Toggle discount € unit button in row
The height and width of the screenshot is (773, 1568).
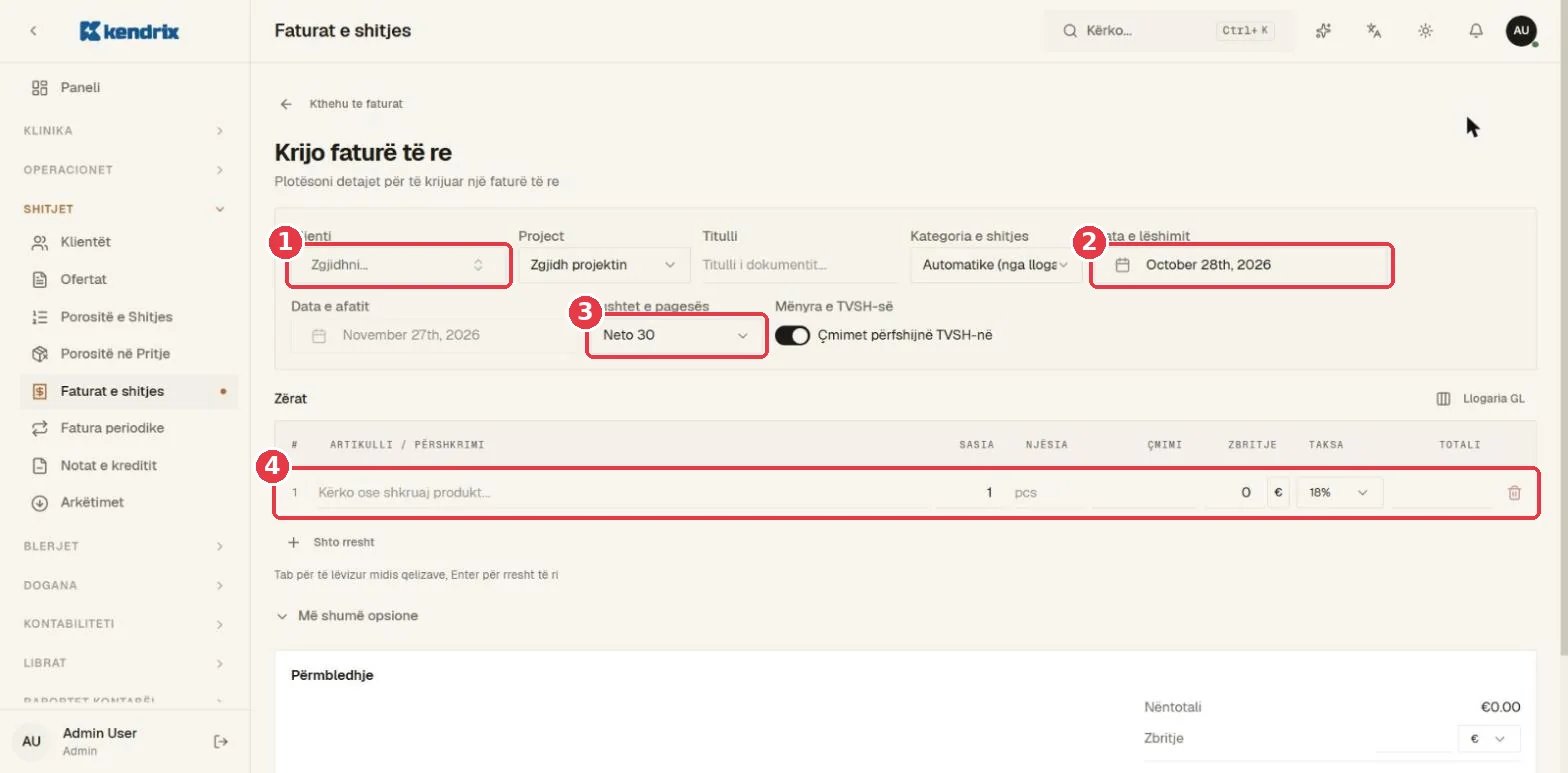coord(1278,493)
